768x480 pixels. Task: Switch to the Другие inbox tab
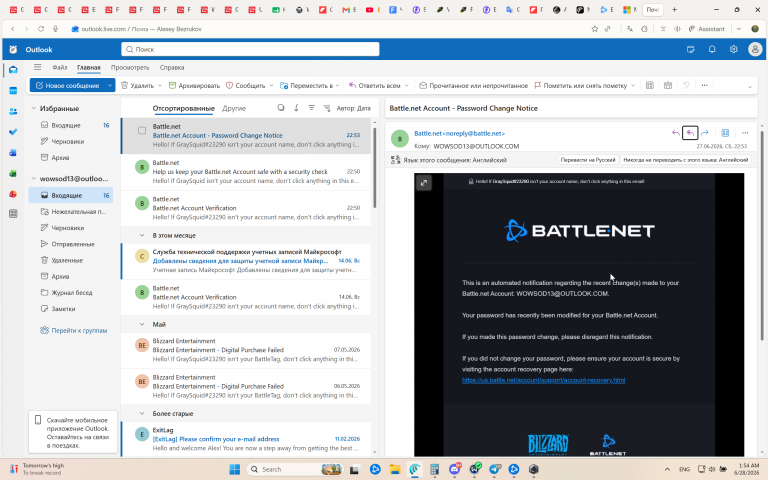234,108
